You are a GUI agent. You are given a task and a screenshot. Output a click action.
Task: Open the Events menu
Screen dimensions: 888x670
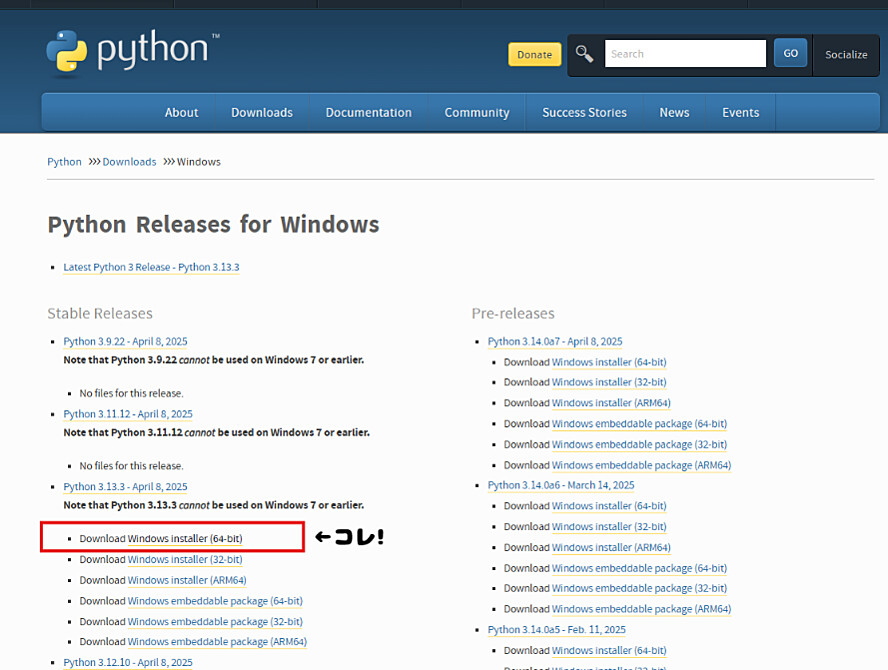click(x=740, y=113)
